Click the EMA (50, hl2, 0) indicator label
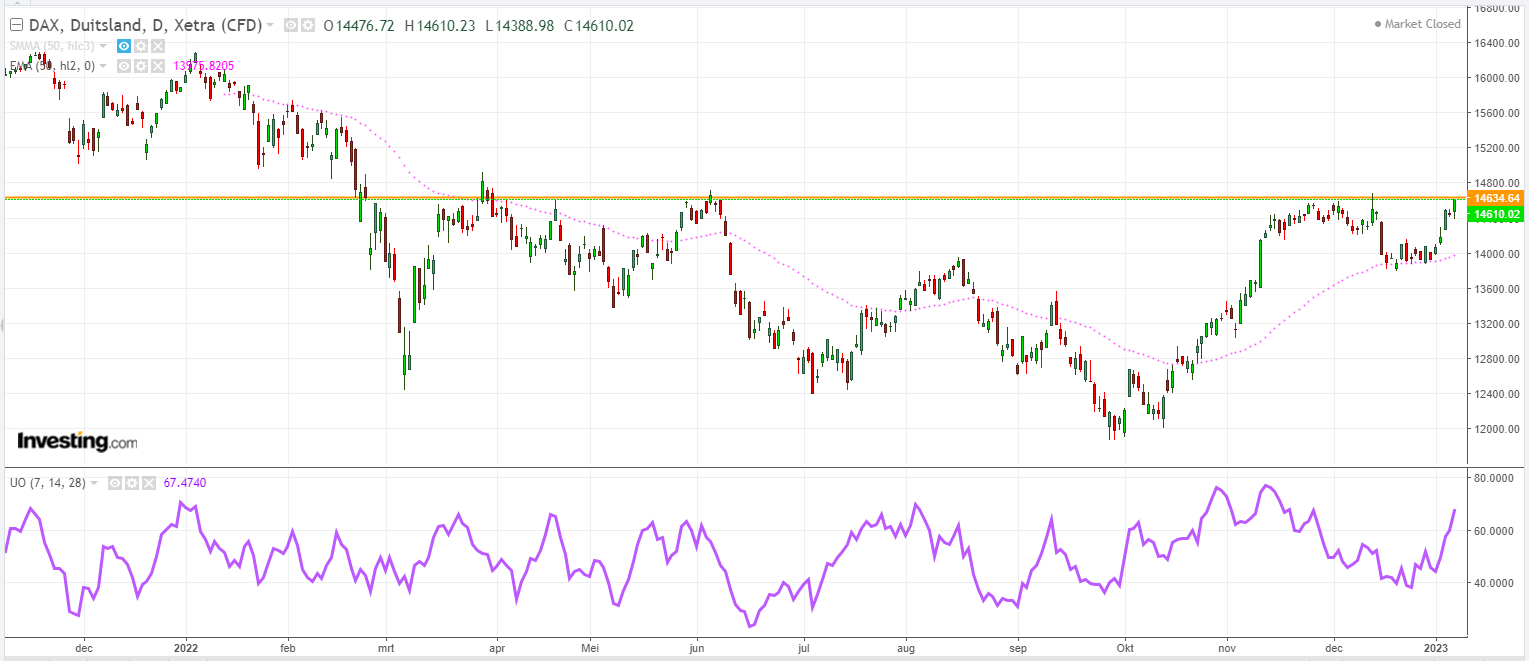The height and width of the screenshot is (661, 1529). 52,66
